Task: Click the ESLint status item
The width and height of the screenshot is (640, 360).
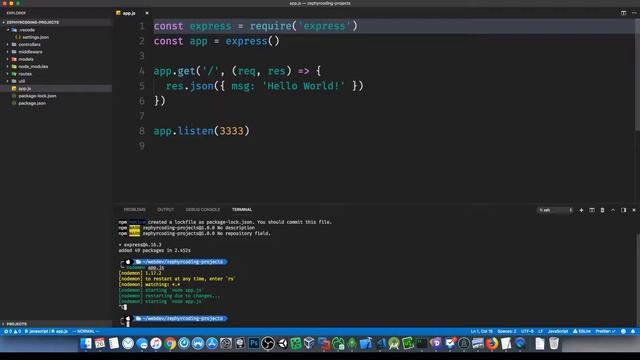Action: 582,331
